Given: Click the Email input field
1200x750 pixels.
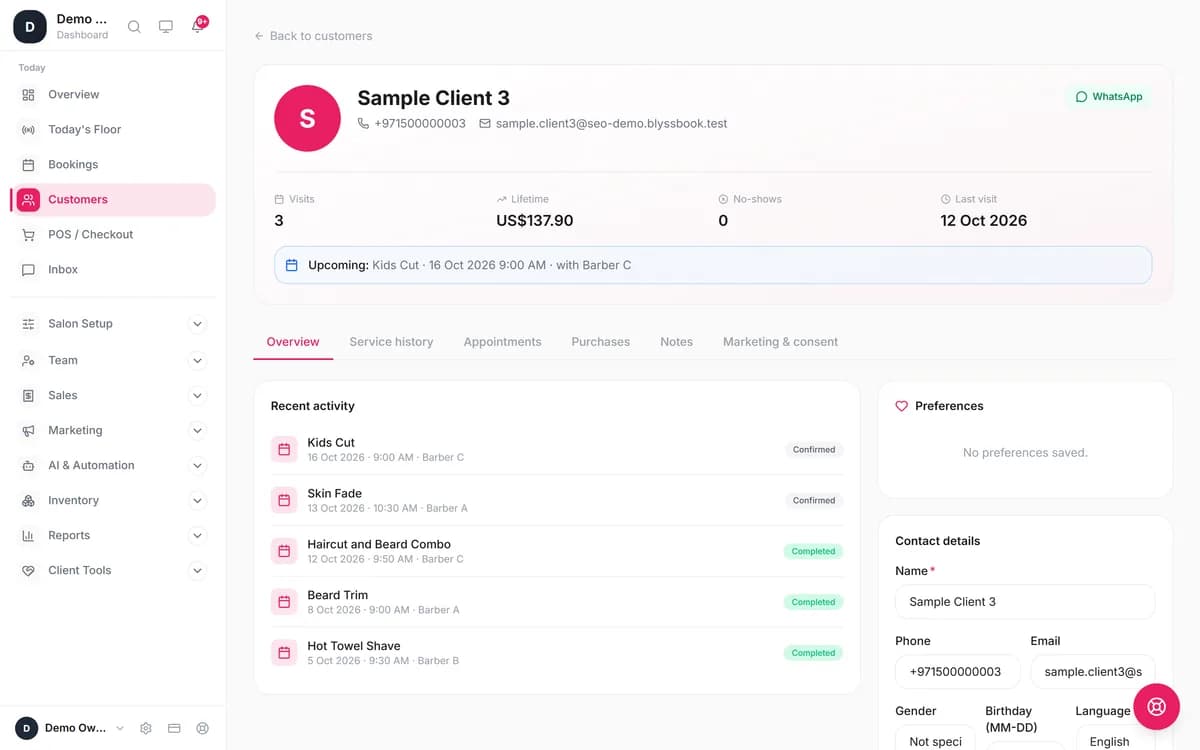Looking at the screenshot, I should click(1093, 672).
